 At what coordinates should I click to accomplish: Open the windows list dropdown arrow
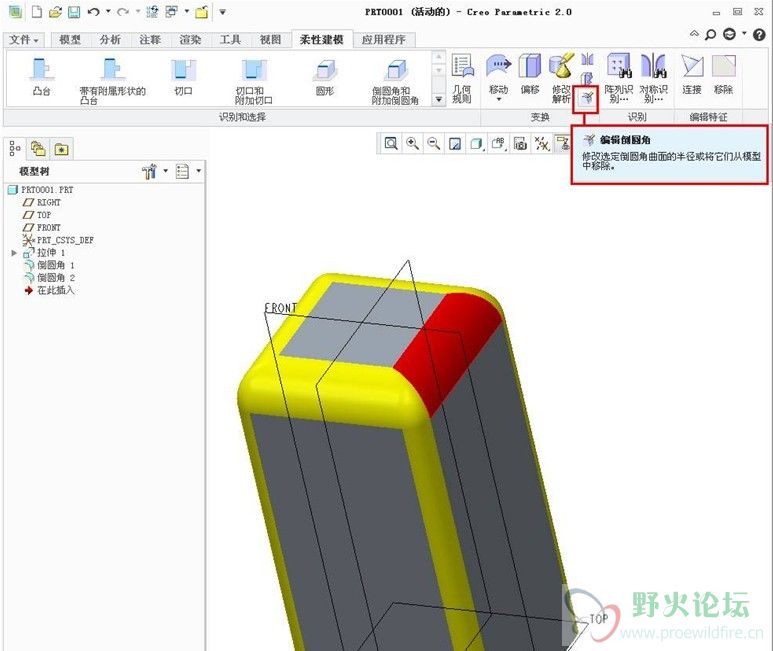coord(186,11)
